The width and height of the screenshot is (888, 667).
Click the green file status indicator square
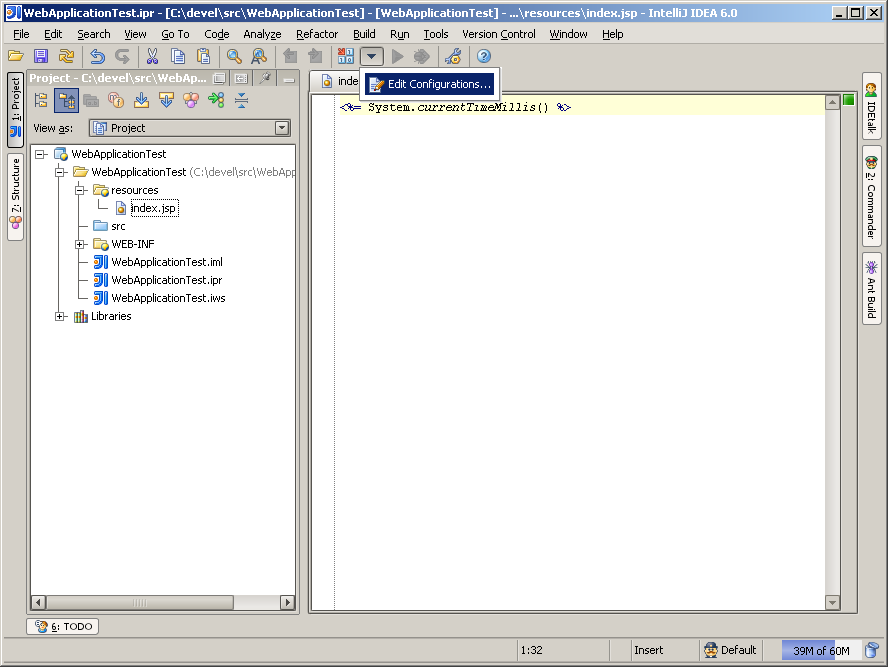click(x=848, y=100)
